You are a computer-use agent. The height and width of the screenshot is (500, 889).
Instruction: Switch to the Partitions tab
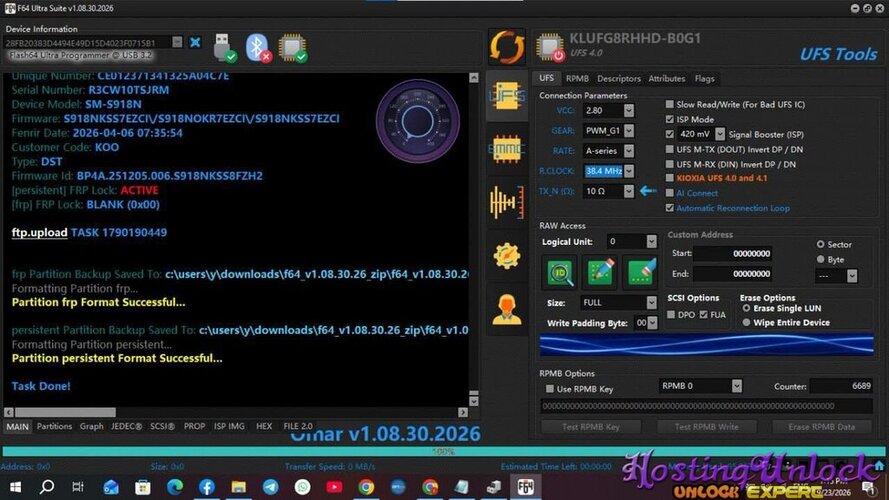[x=54, y=426]
